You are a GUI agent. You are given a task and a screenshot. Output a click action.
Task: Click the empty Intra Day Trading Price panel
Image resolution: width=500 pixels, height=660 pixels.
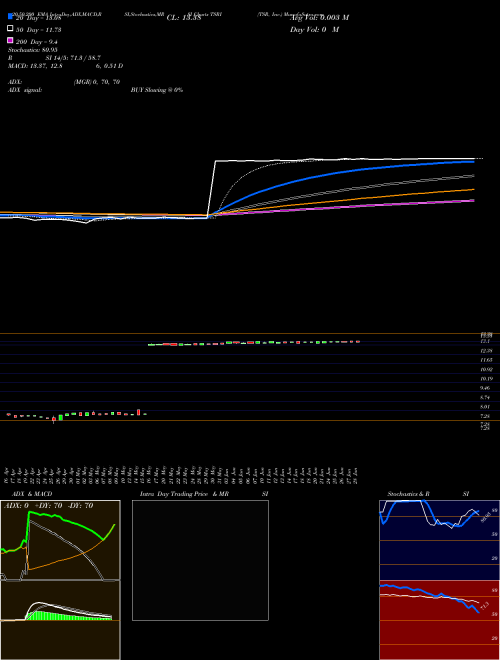click(x=200, y=560)
